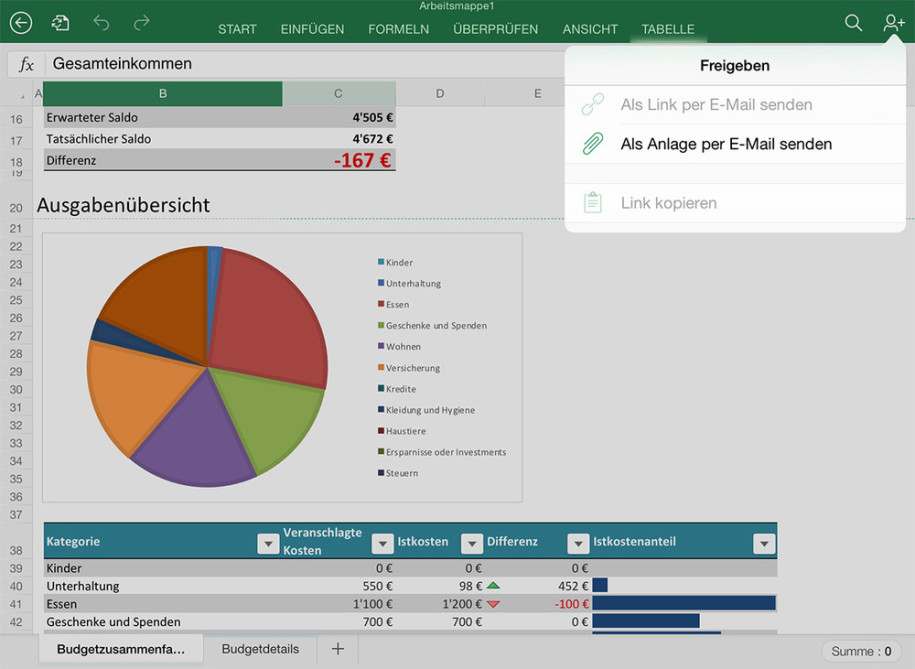Open Differenz column filter dropdown
Screen dimensions: 915x669
(x=577, y=543)
